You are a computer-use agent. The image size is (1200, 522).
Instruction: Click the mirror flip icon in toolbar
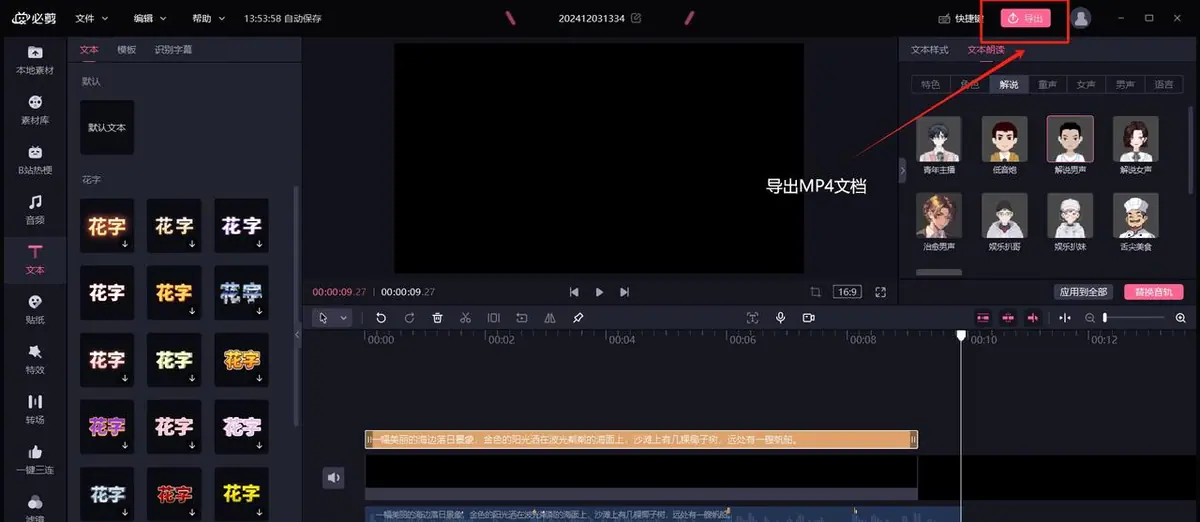(549, 318)
